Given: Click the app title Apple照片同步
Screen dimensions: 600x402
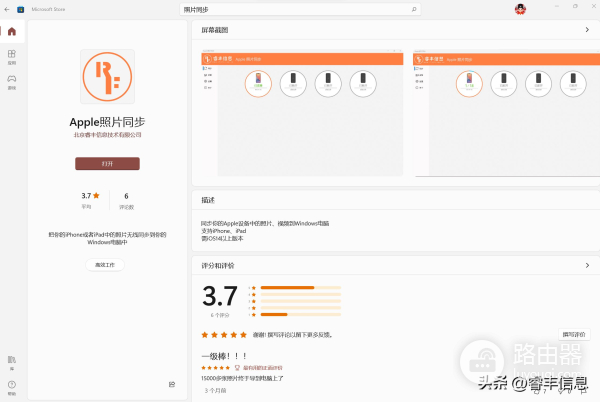Looking at the screenshot, I should (107, 122).
